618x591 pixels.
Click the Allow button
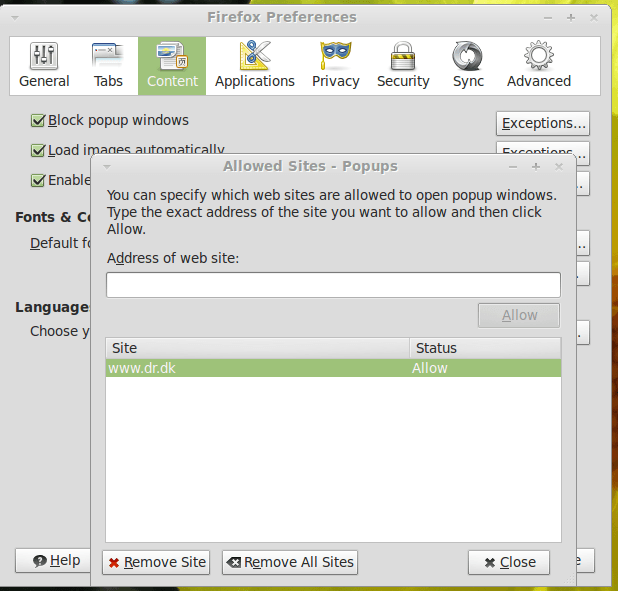[x=519, y=315]
